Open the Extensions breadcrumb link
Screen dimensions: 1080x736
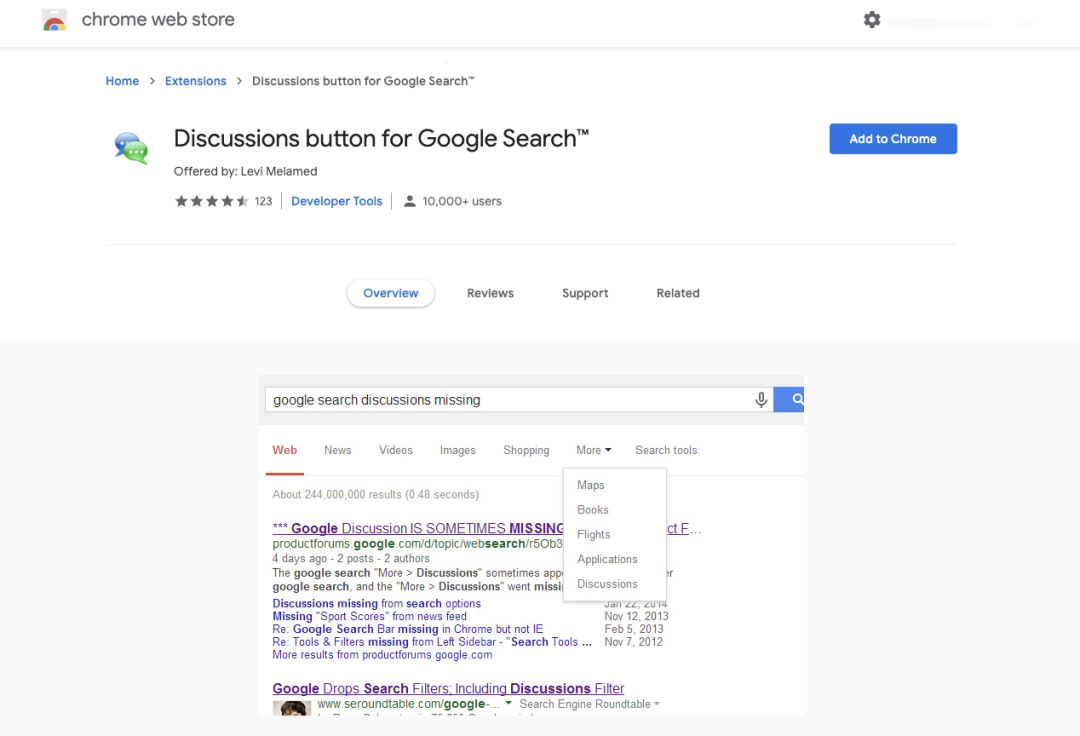pyautogui.click(x=196, y=81)
